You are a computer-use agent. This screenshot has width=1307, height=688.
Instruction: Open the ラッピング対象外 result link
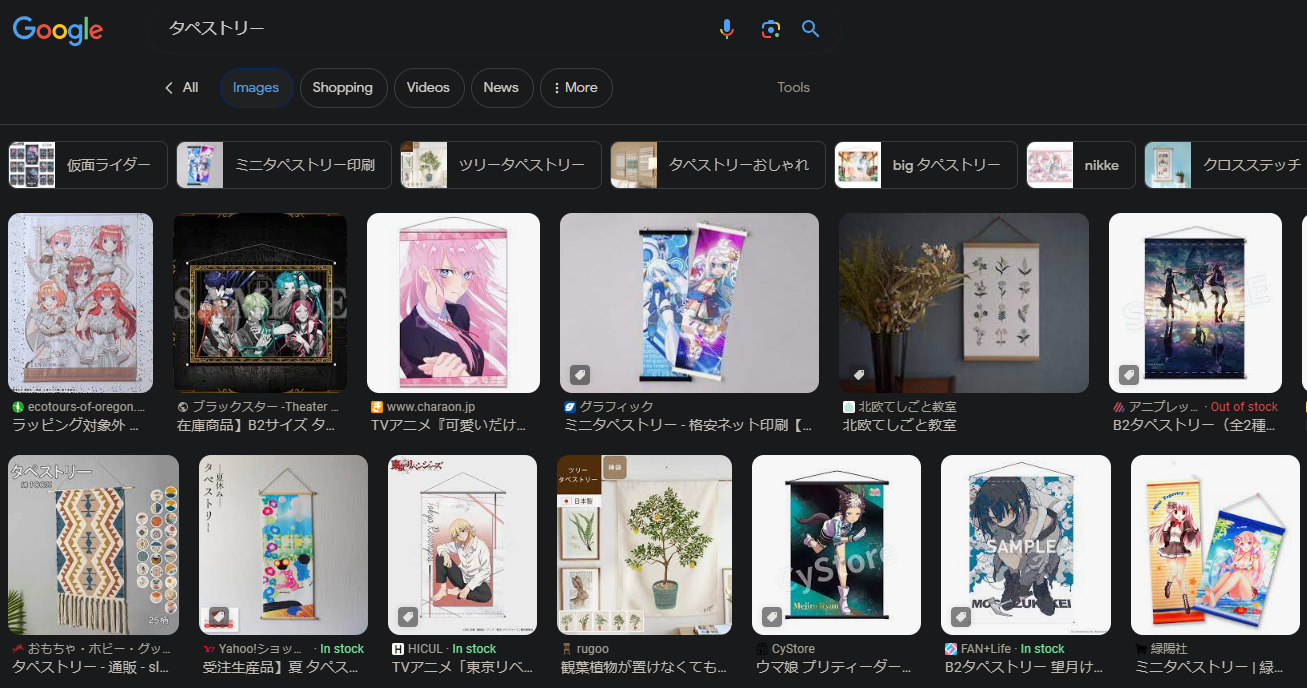[x=76, y=425]
